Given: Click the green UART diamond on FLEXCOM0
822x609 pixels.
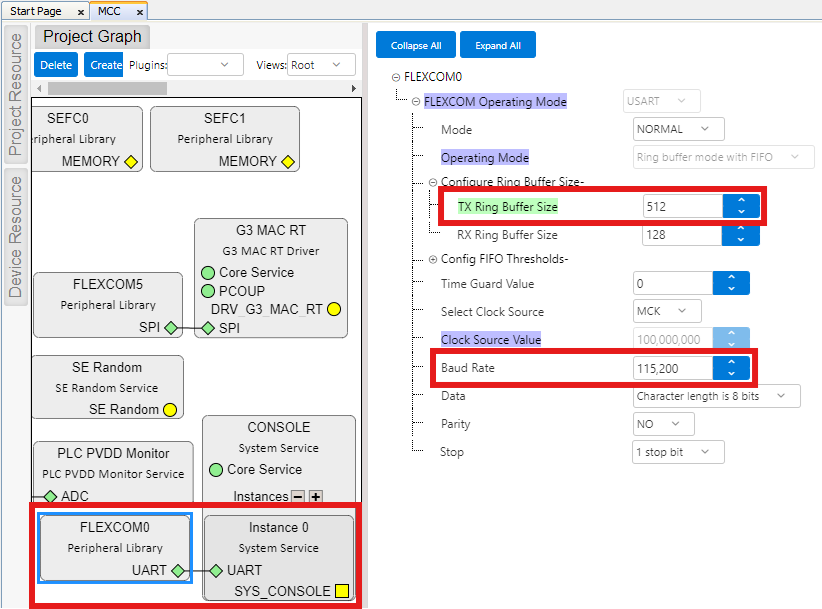Looking at the screenshot, I should click(x=178, y=571).
